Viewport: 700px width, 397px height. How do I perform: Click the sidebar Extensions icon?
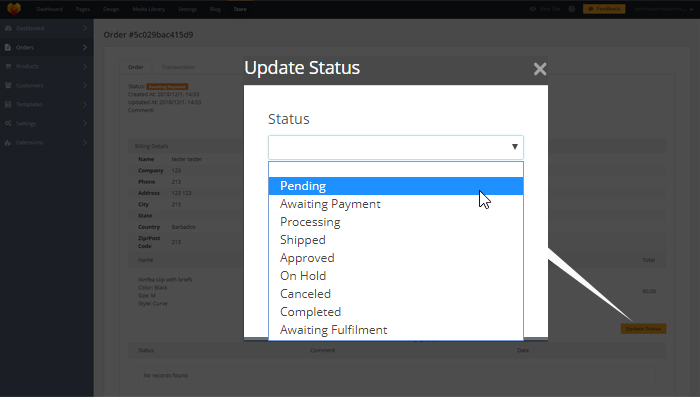click(x=8, y=142)
